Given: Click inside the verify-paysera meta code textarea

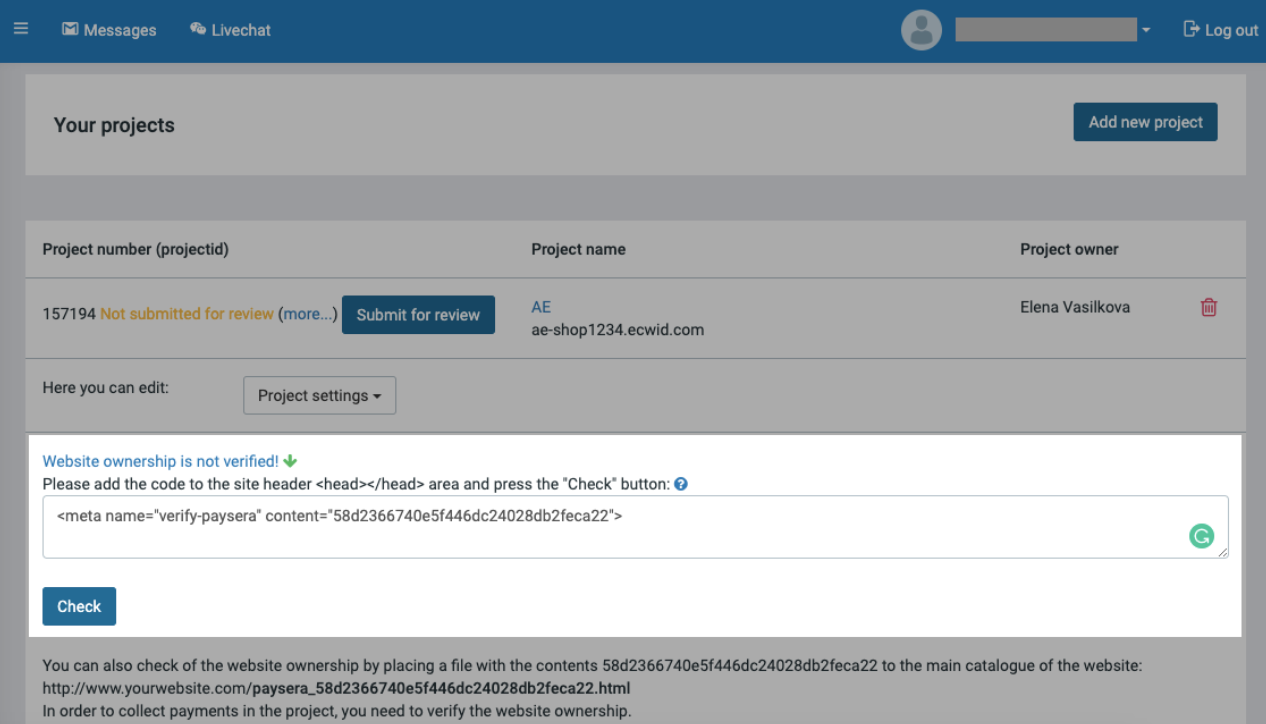Looking at the screenshot, I should 635,527.
